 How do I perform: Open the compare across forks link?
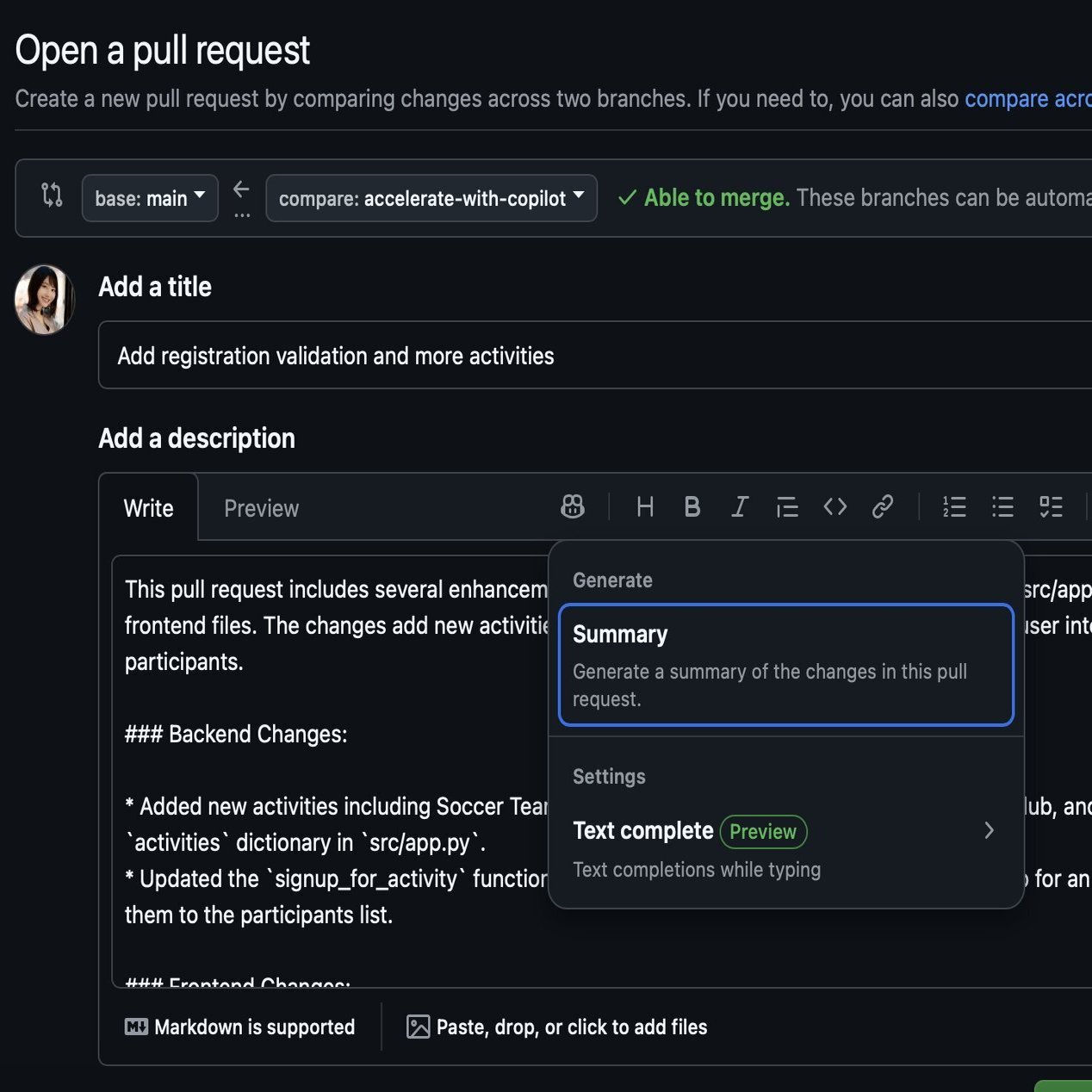pyautogui.click(x=1028, y=99)
